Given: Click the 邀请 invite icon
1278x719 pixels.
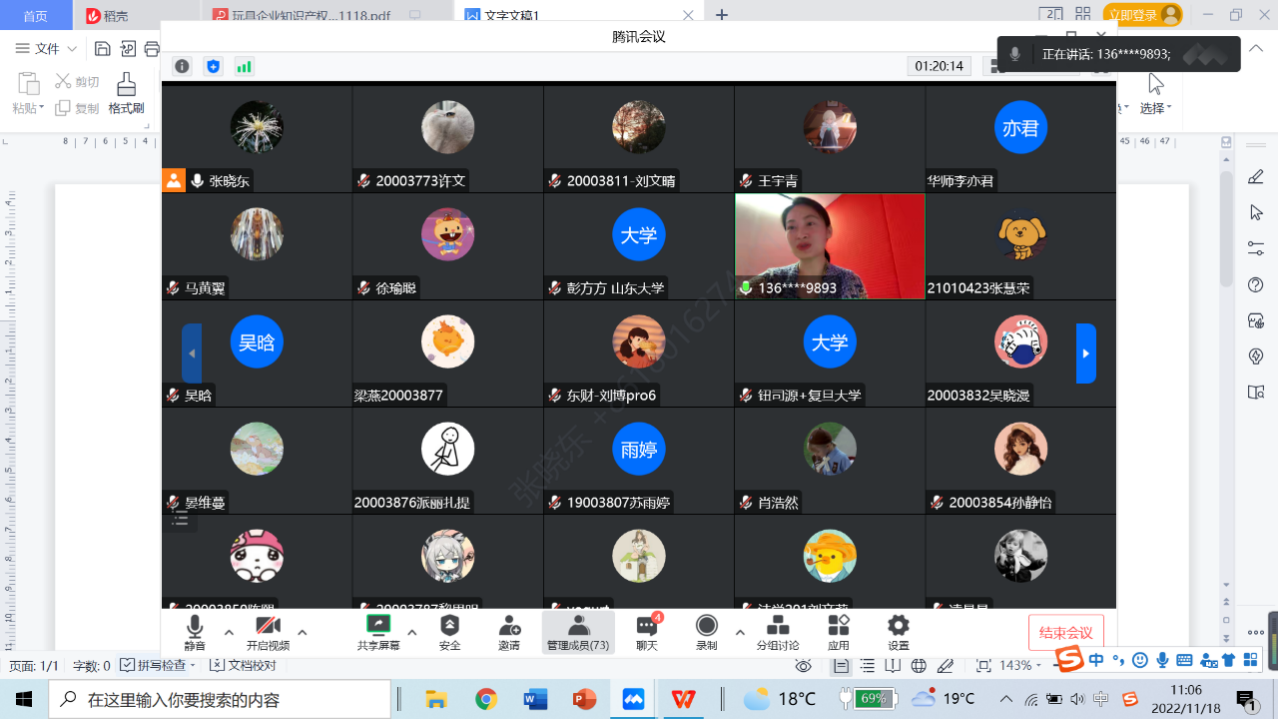Looking at the screenshot, I should pos(509,627).
